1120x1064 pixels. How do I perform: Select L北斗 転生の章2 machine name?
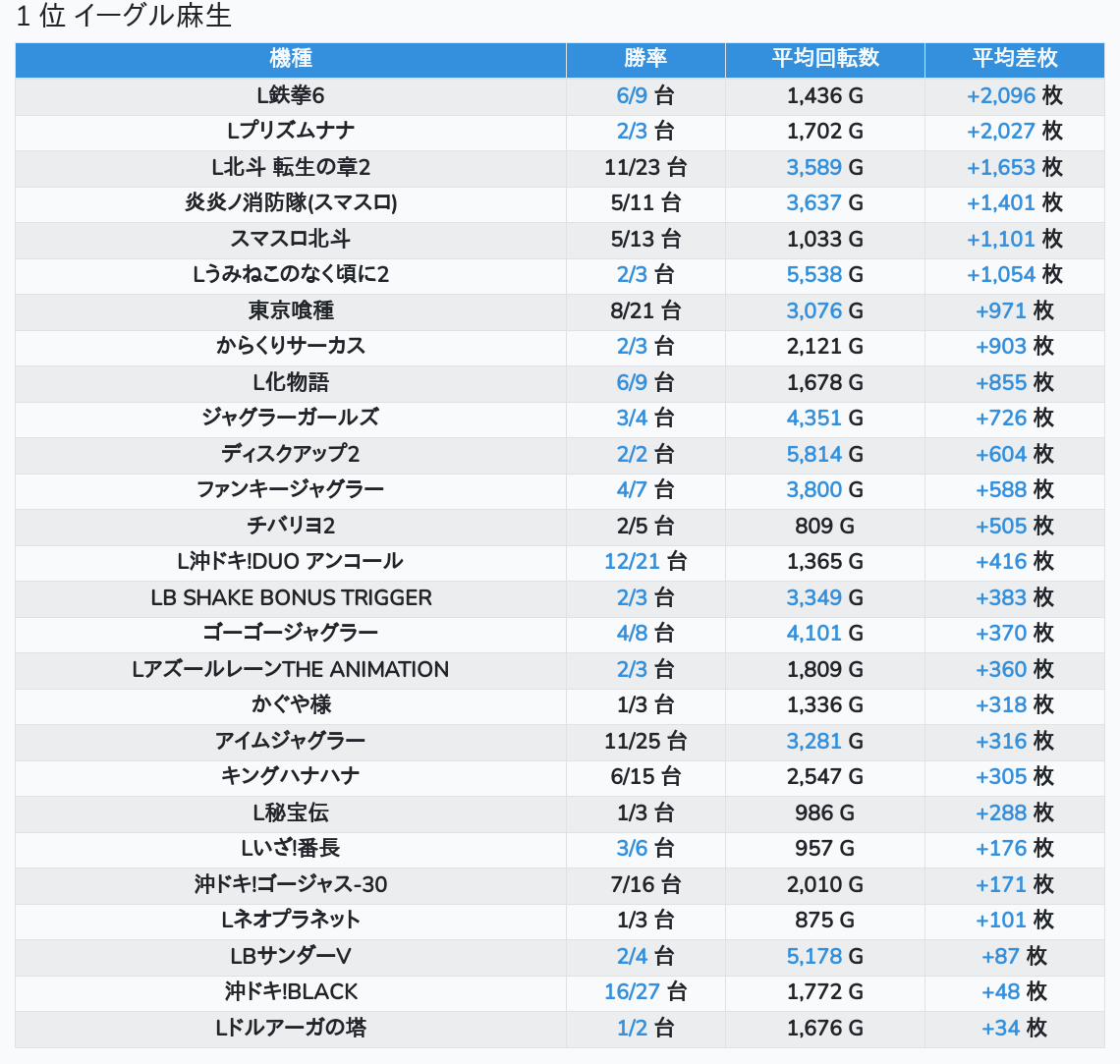[x=291, y=167]
